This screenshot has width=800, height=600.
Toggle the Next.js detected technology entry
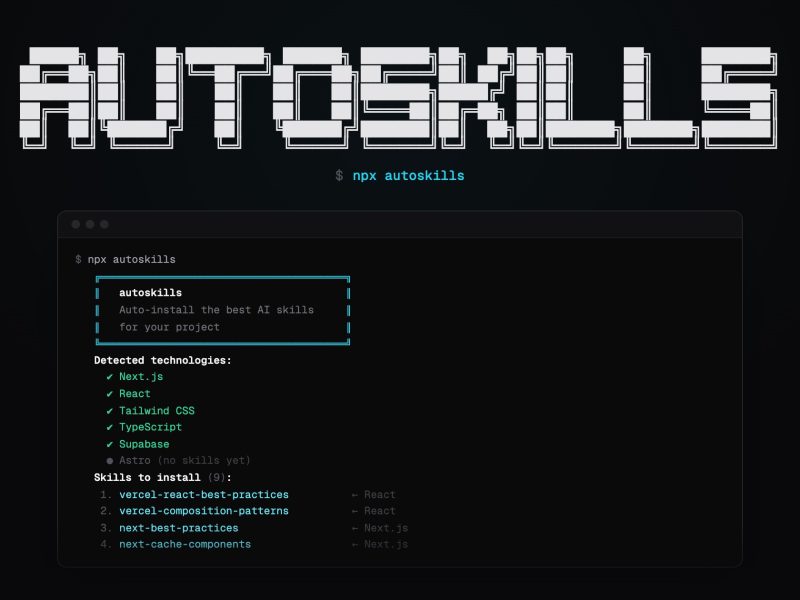click(142, 377)
